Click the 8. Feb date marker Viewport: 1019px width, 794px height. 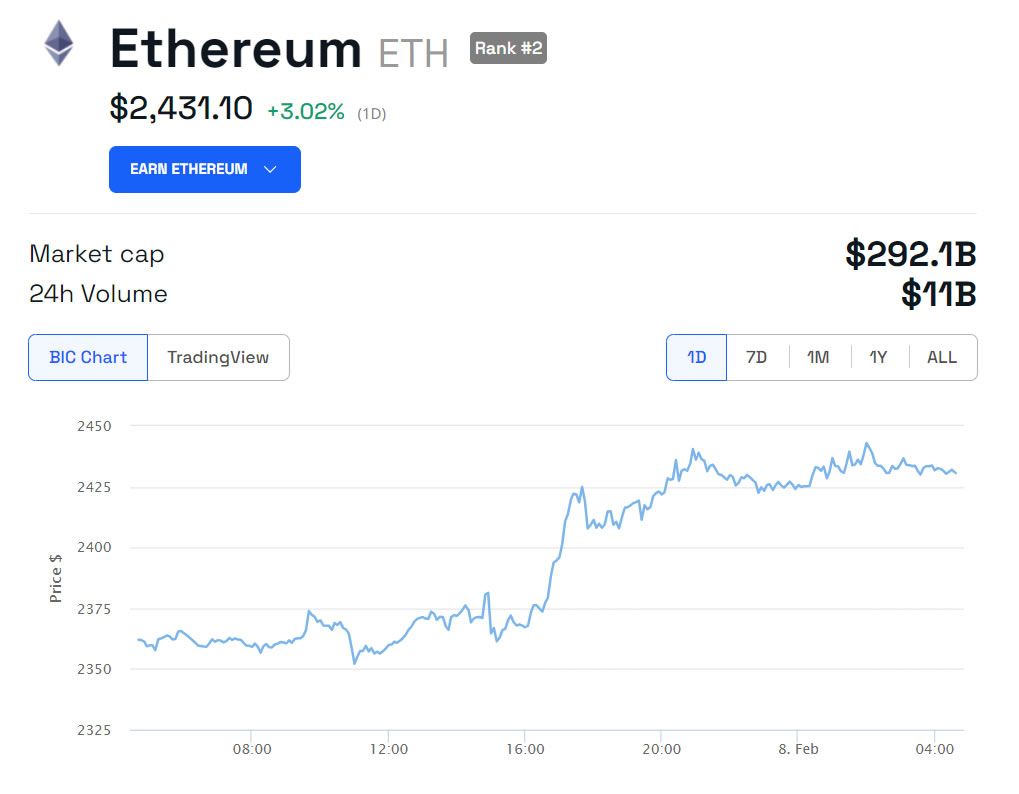pos(798,749)
